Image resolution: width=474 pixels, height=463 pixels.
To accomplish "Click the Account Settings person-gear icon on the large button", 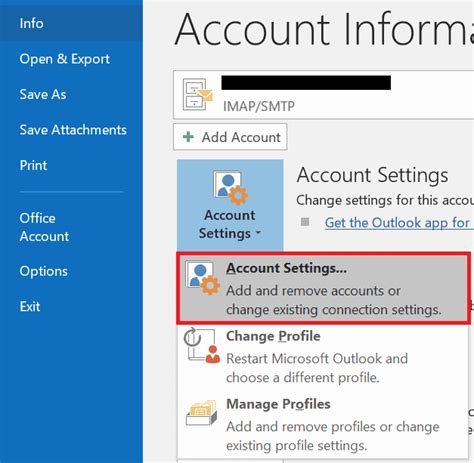I will 230,188.
